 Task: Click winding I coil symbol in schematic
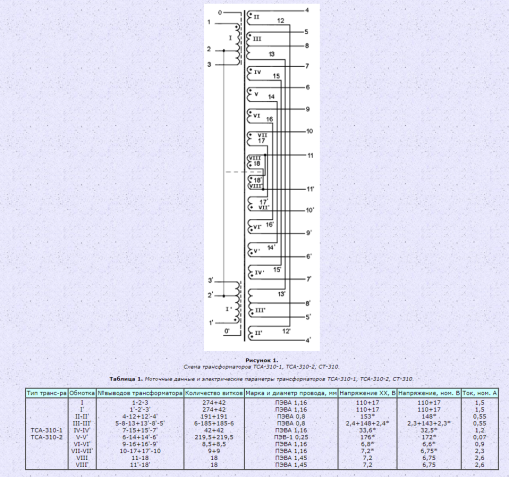click(238, 45)
